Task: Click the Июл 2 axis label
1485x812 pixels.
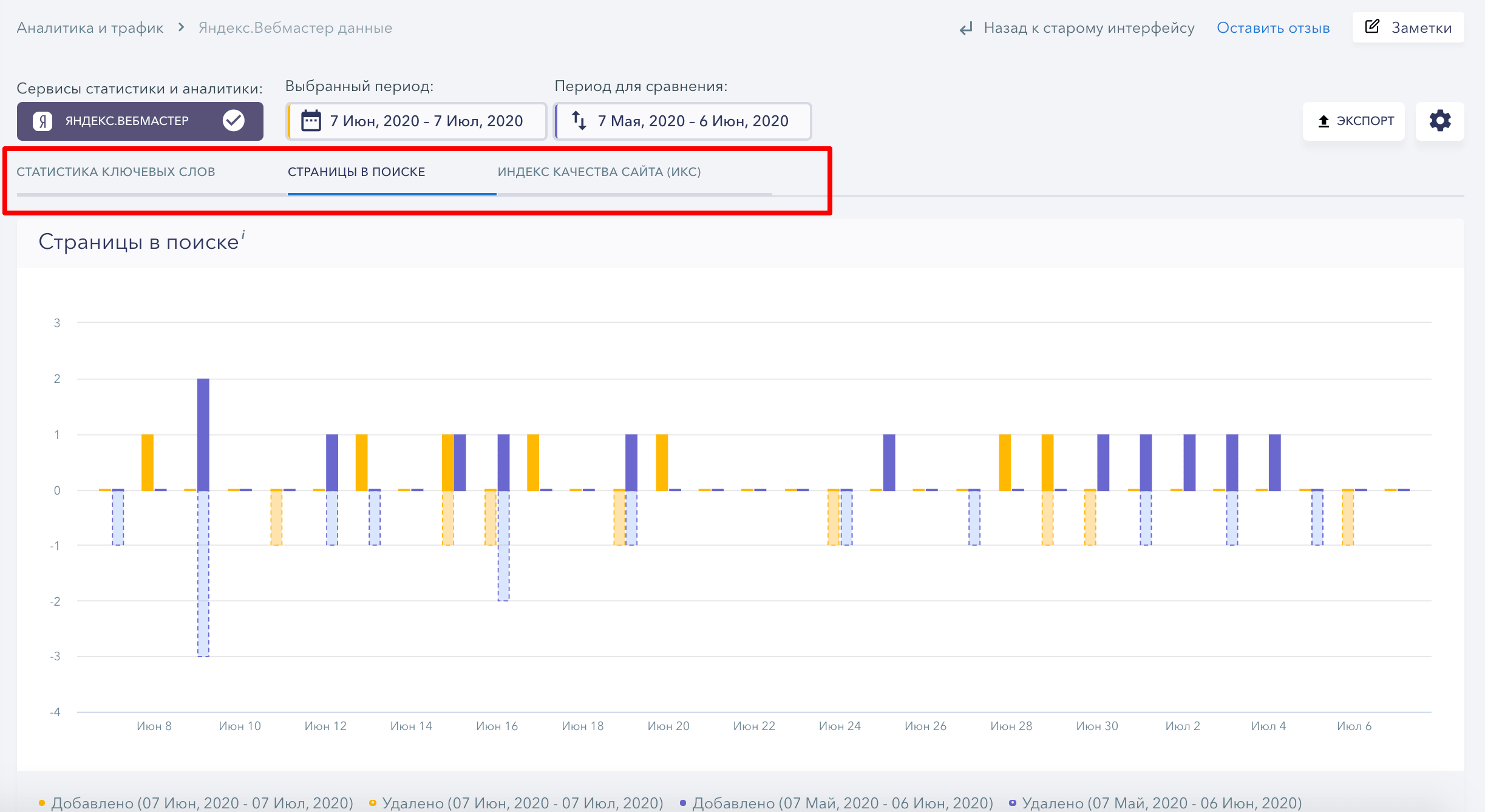Action: (x=1183, y=726)
